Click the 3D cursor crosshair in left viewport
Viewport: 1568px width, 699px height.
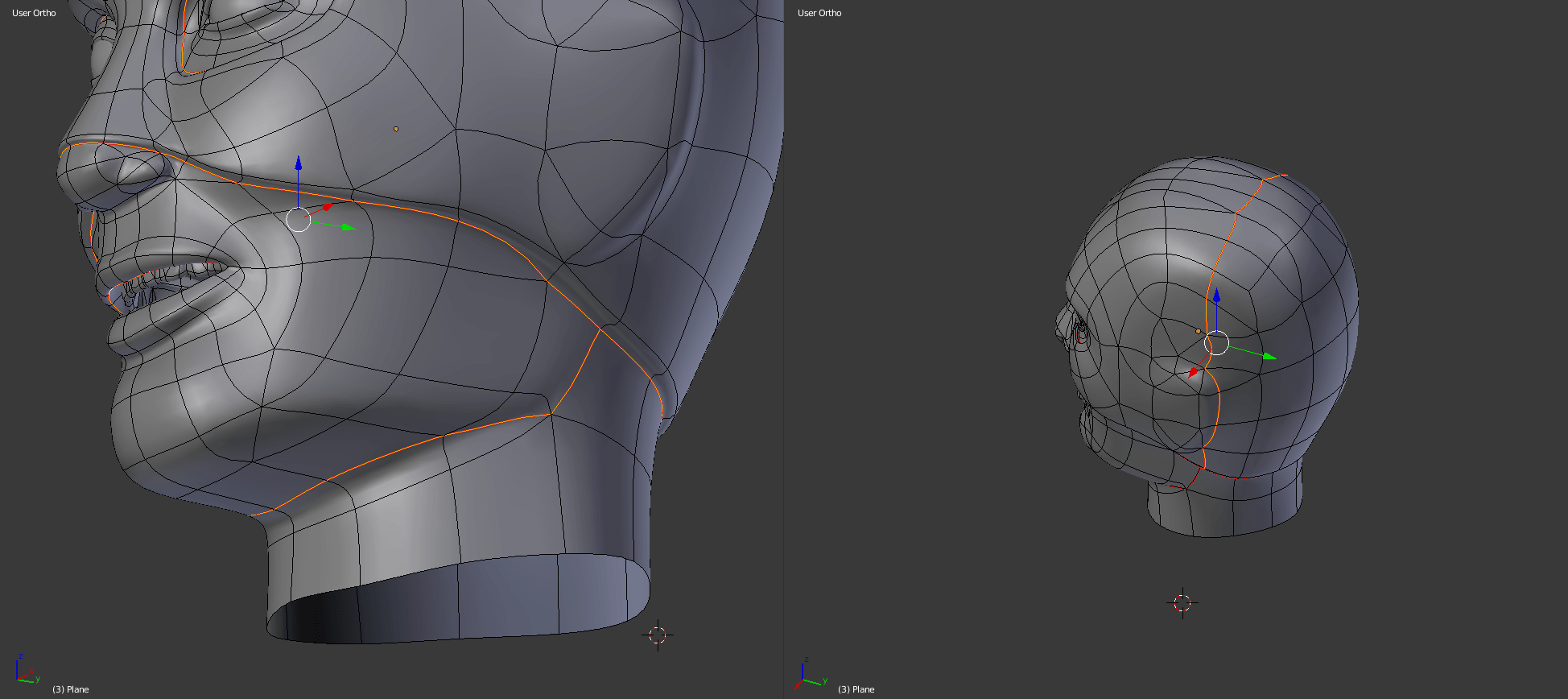coord(658,635)
